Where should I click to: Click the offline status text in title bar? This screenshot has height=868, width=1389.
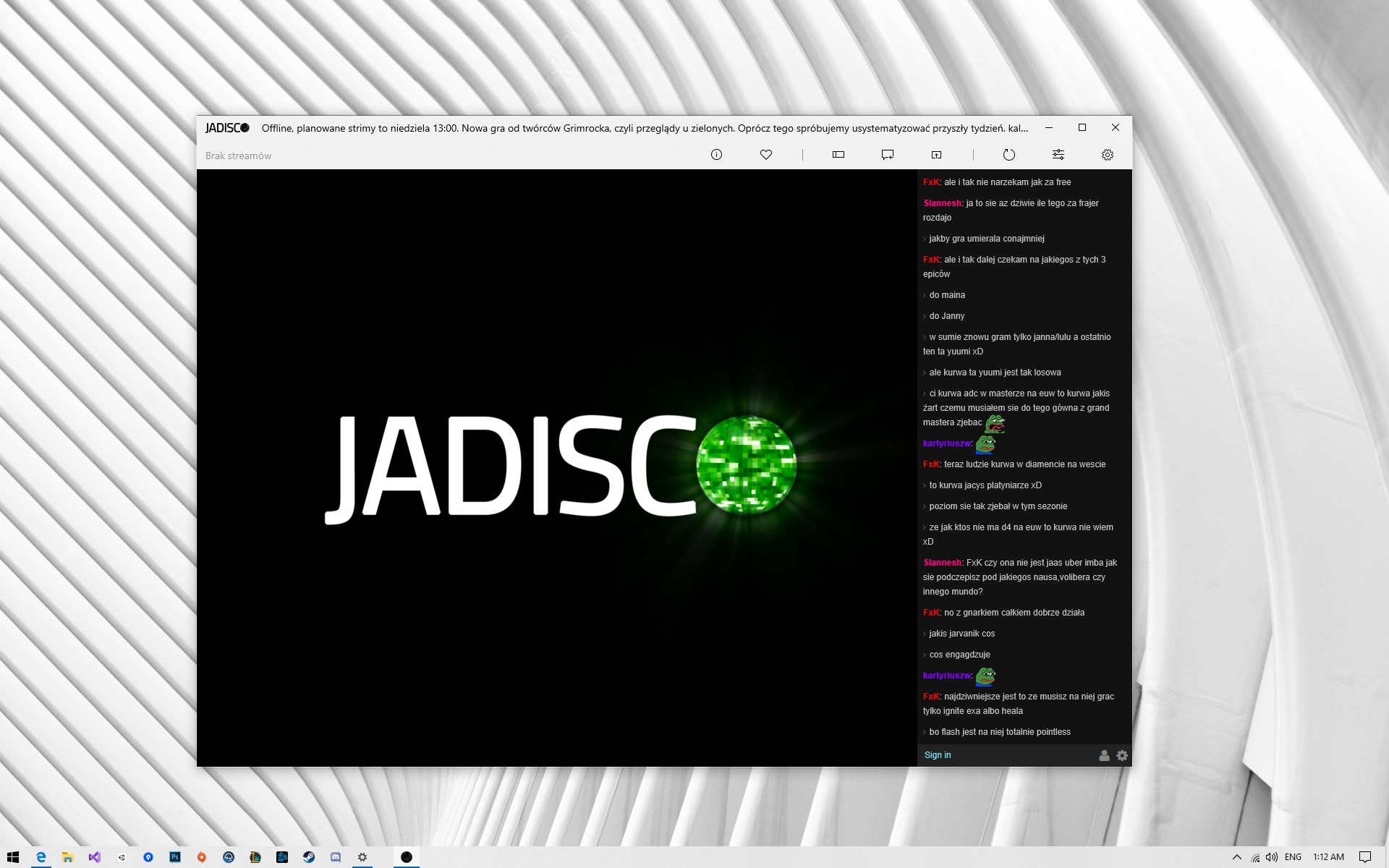645,128
